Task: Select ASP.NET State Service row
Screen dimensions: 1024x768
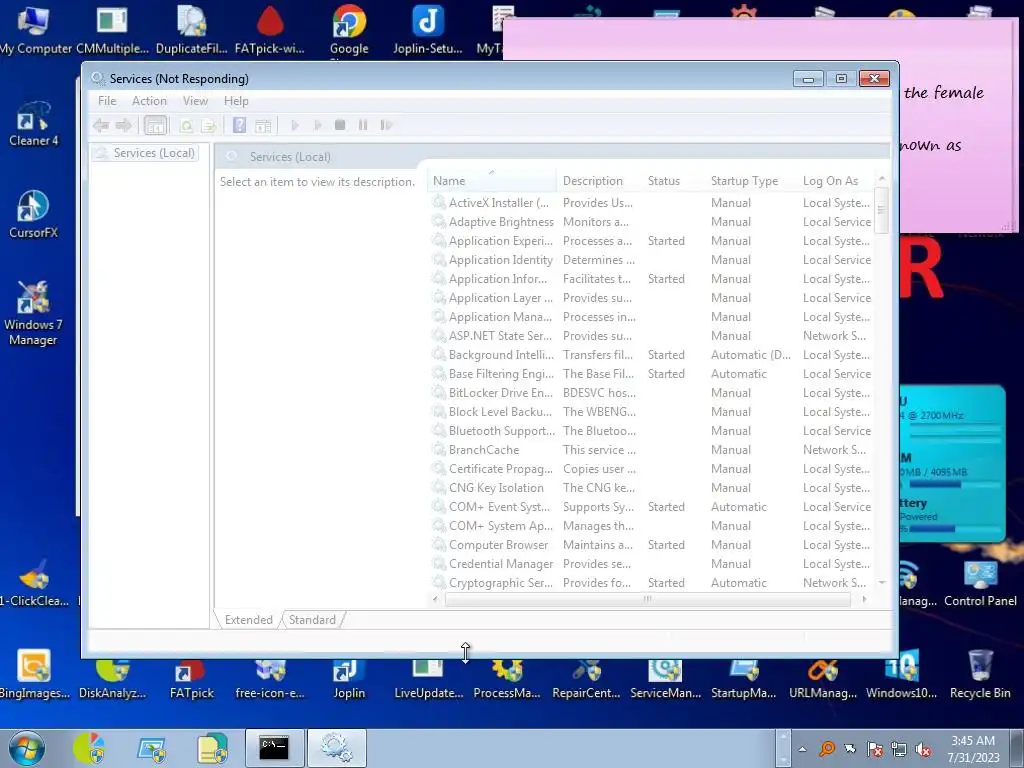Action: (x=651, y=336)
